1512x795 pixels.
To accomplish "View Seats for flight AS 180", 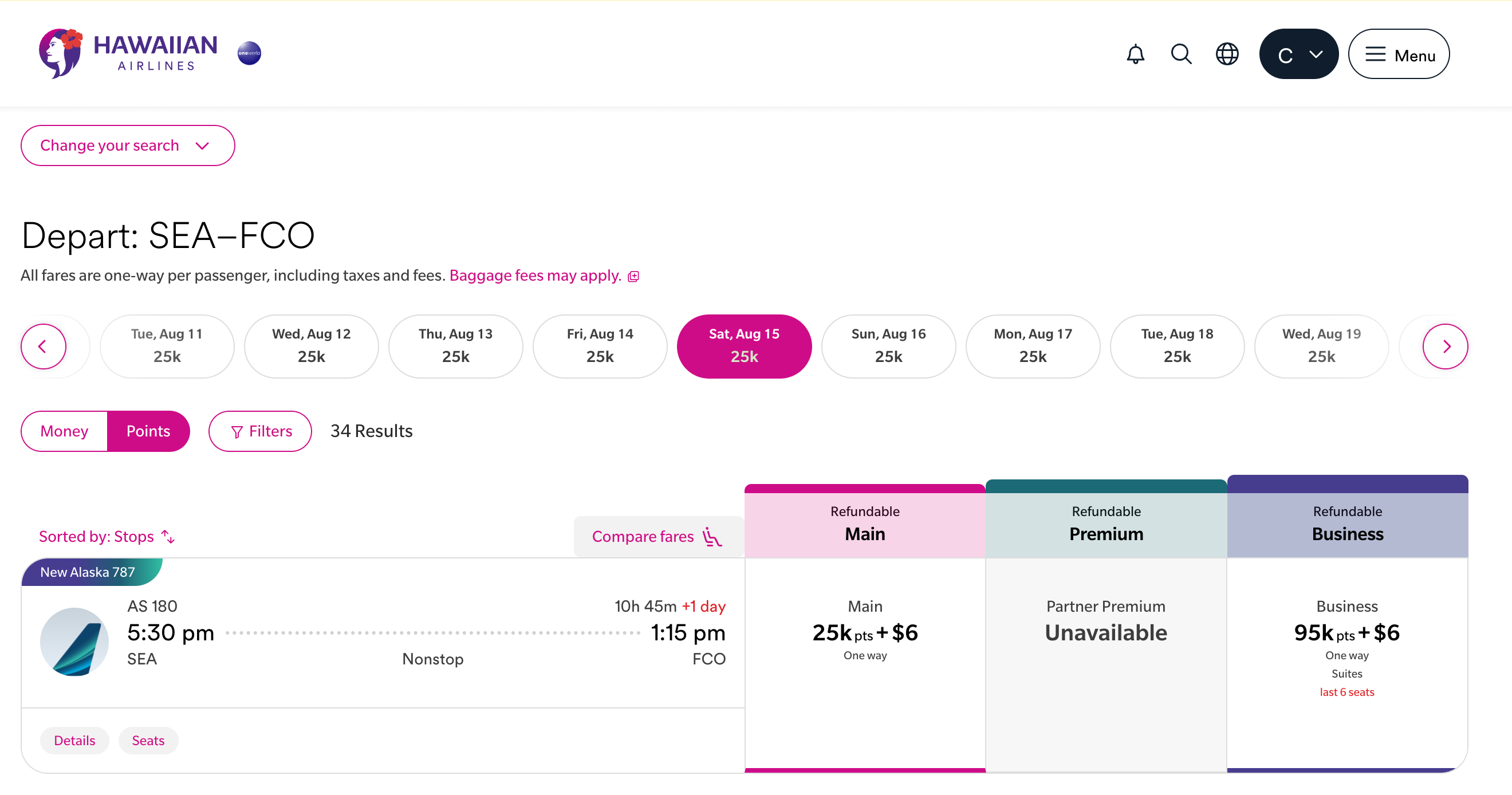I will coord(148,741).
